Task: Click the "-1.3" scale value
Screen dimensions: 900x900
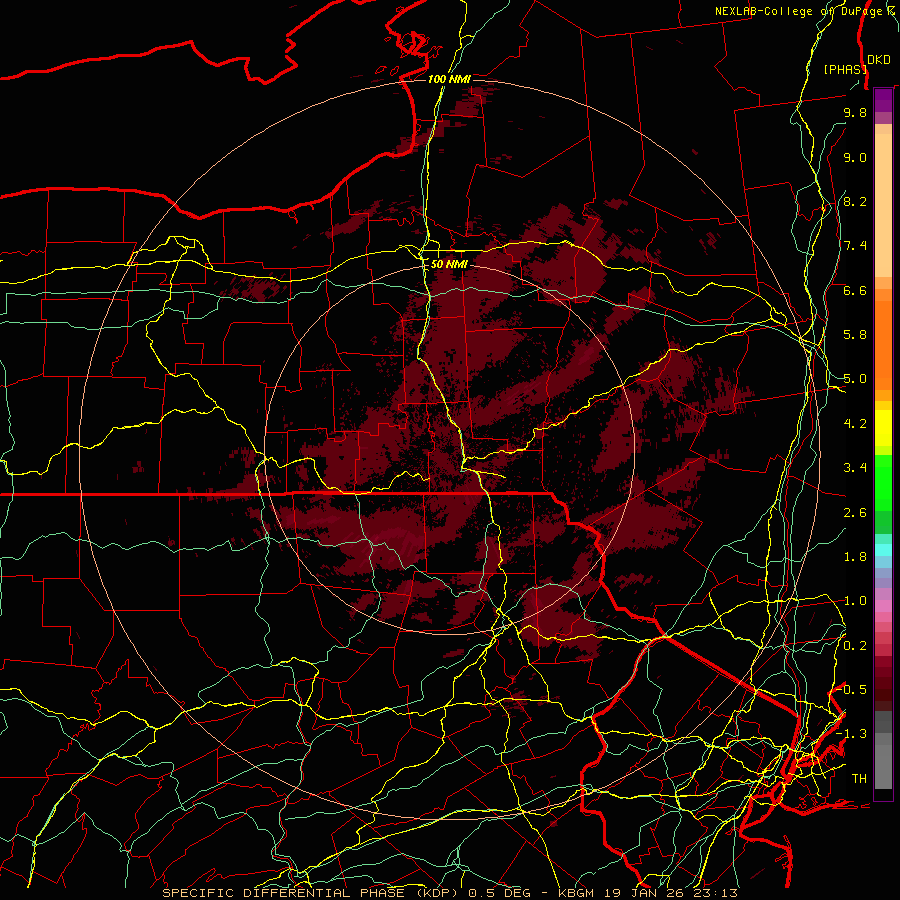Action: tap(852, 734)
